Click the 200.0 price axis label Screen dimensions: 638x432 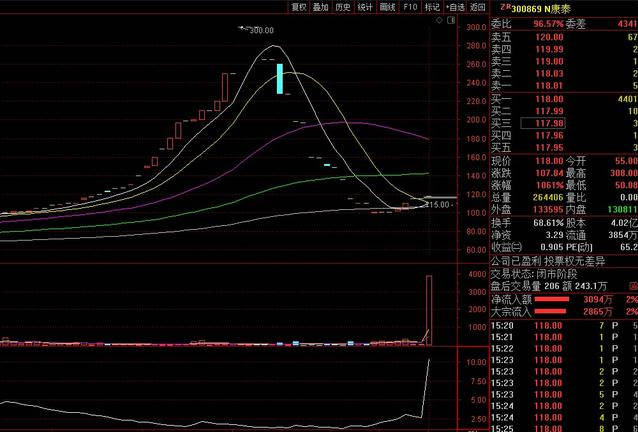click(476, 120)
